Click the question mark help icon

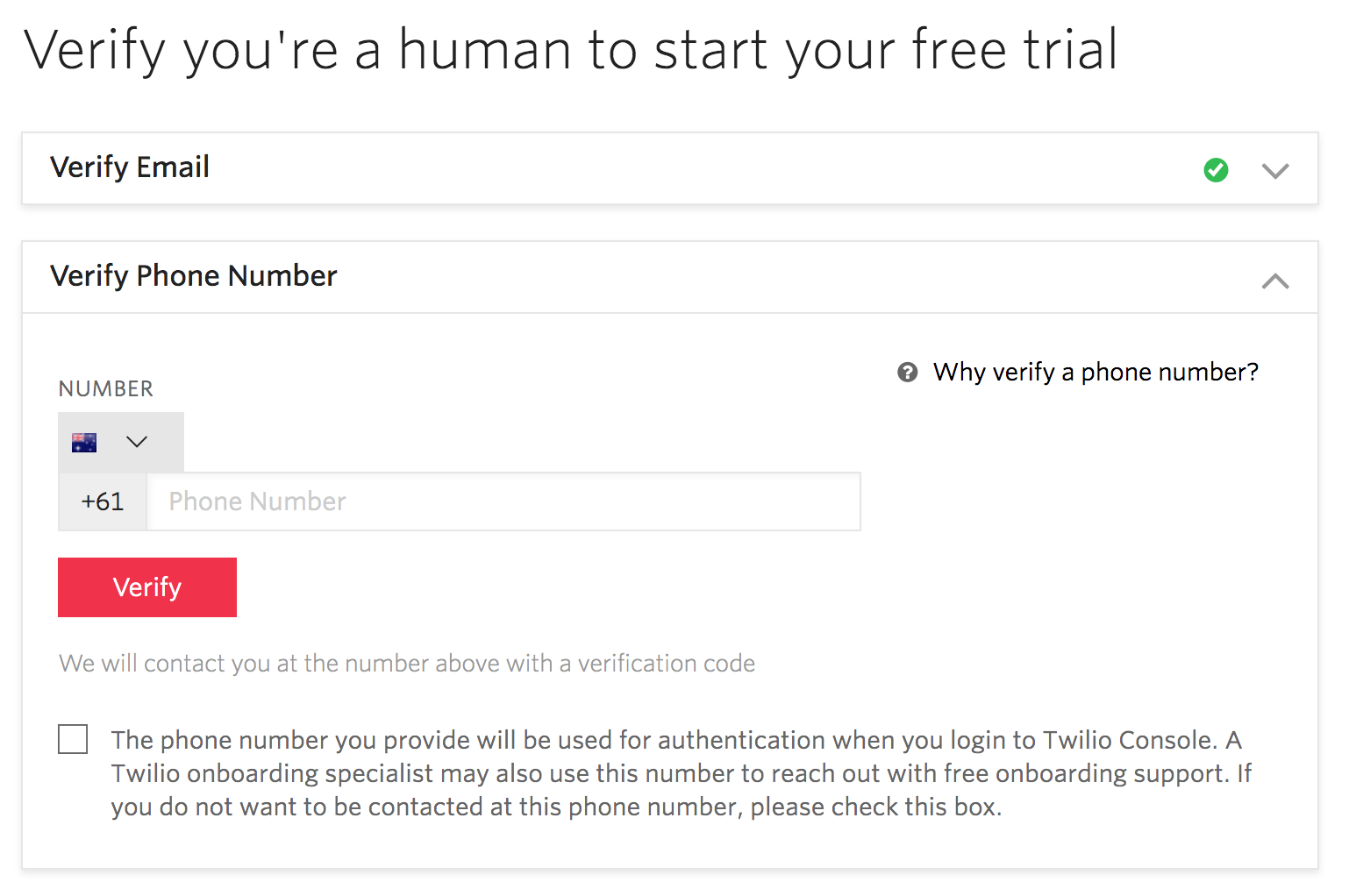[x=907, y=373]
